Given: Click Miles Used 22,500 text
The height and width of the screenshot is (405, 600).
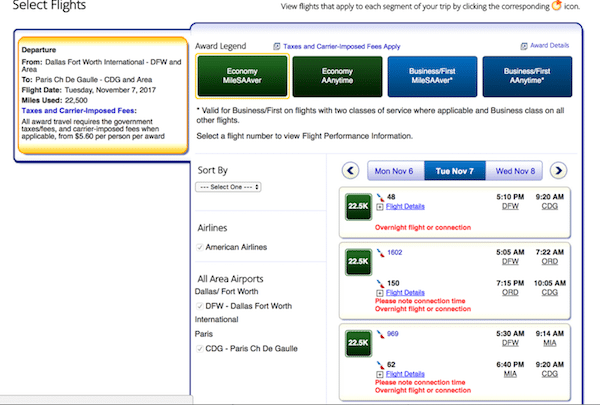Looking at the screenshot, I should coord(54,100).
